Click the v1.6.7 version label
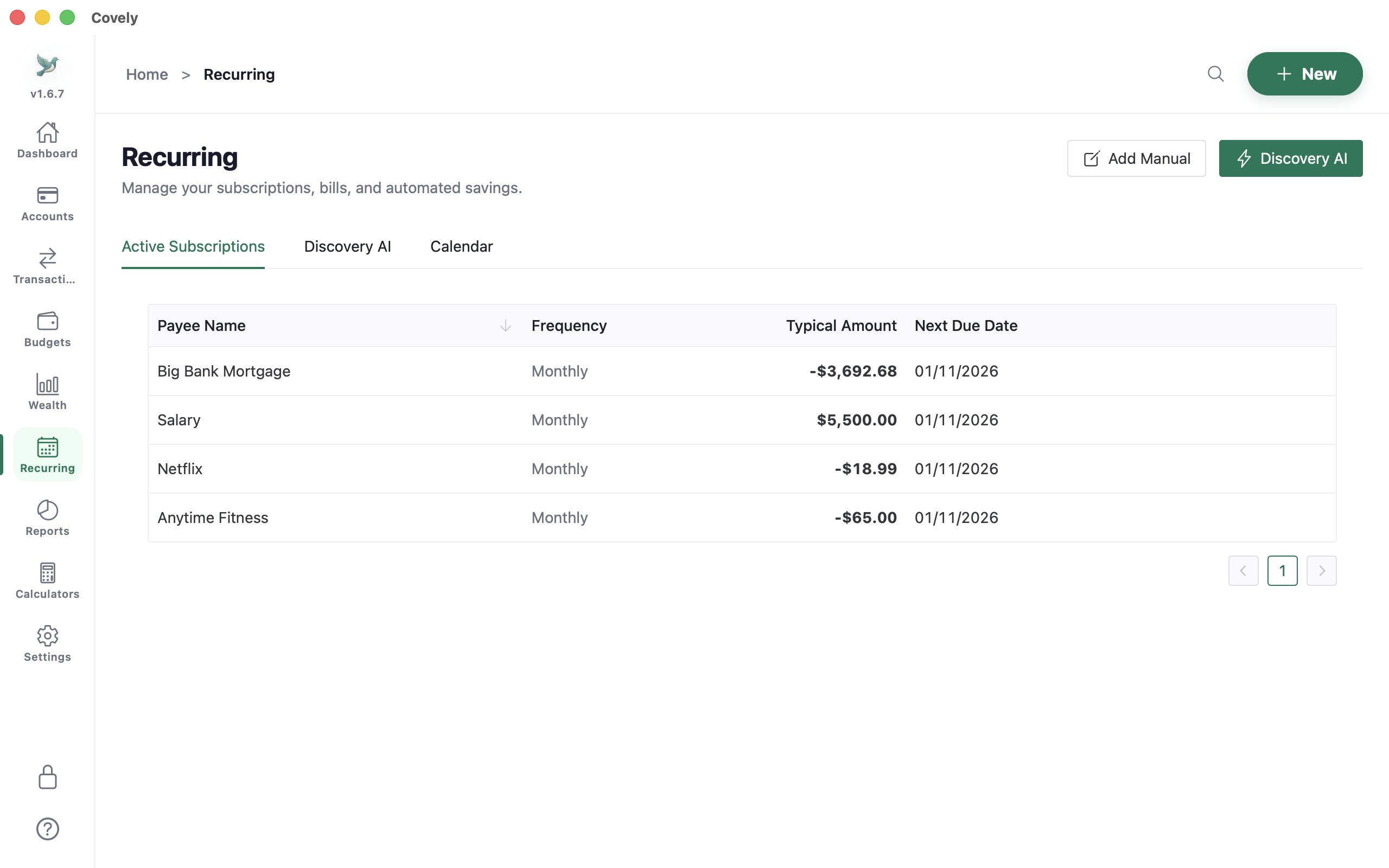The image size is (1389, 868). pyautogui.click(x=47, y=93)
